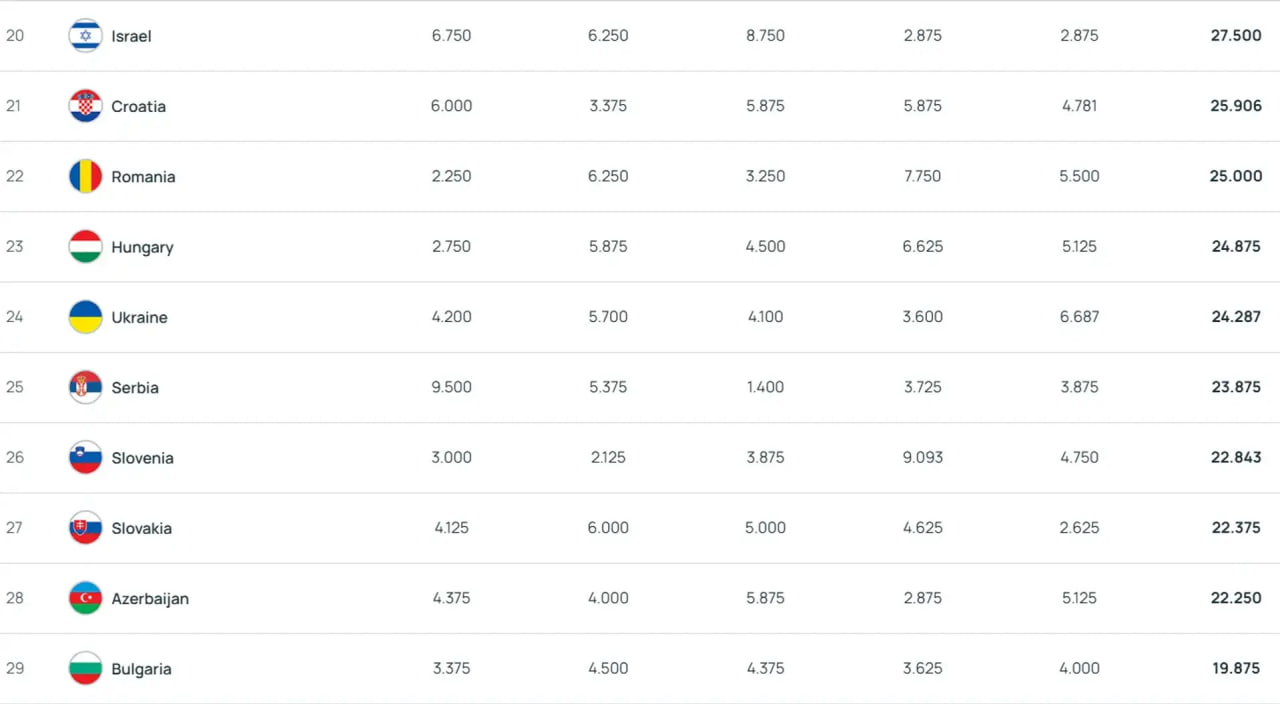The height and width of the screenshot is (704, 1280).
Task: Click the Croatia flag icon
Action: pos(85,106)
